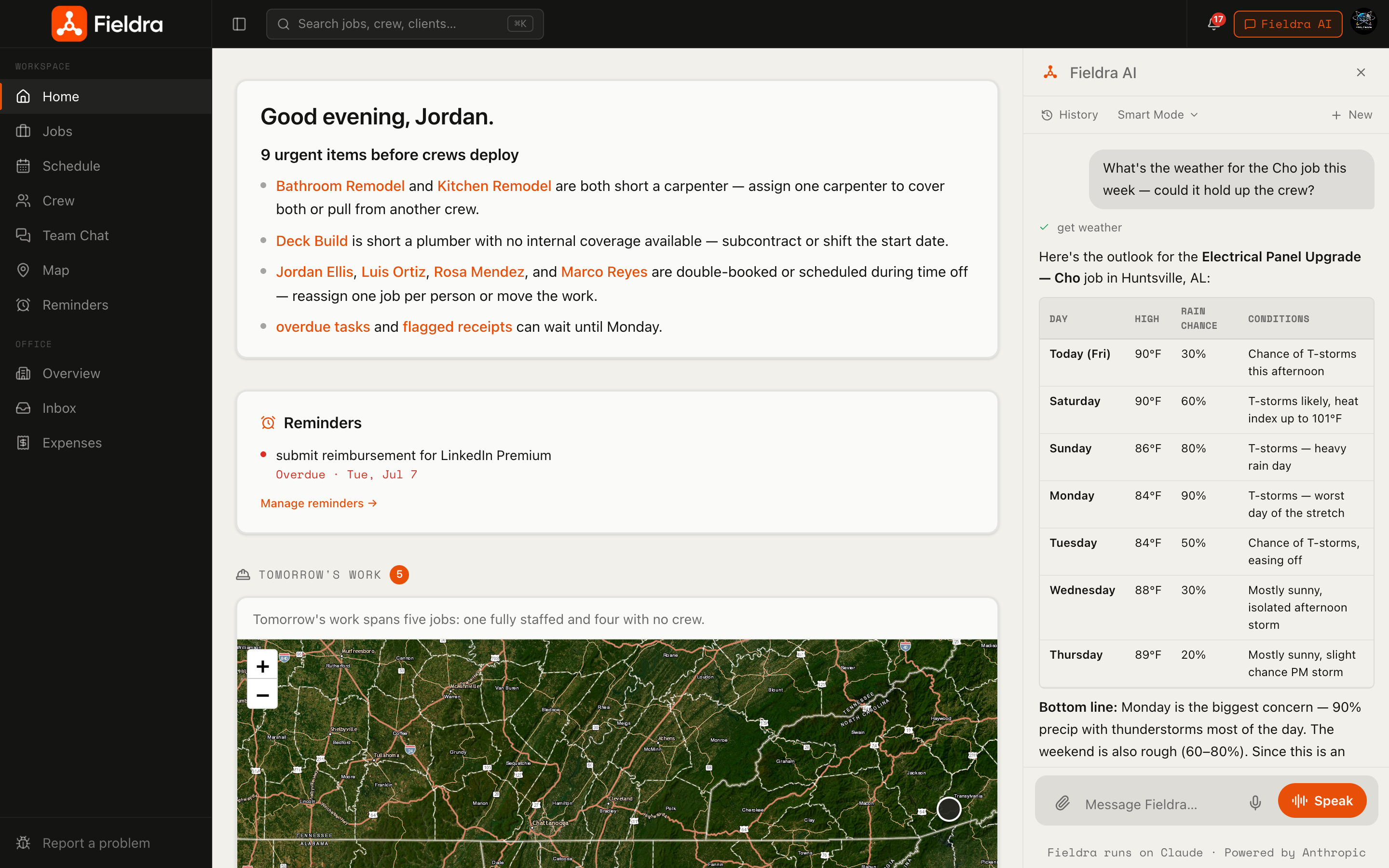The image size is (1389, 868).
Task: Click the attach paperclip icon
Action: pos(1062,803)
